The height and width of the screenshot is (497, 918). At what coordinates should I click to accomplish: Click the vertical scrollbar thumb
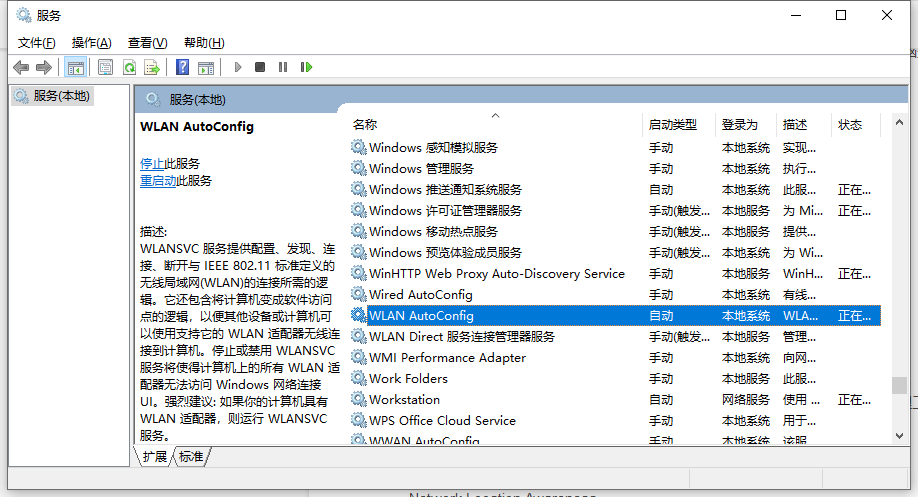(899, 385)
